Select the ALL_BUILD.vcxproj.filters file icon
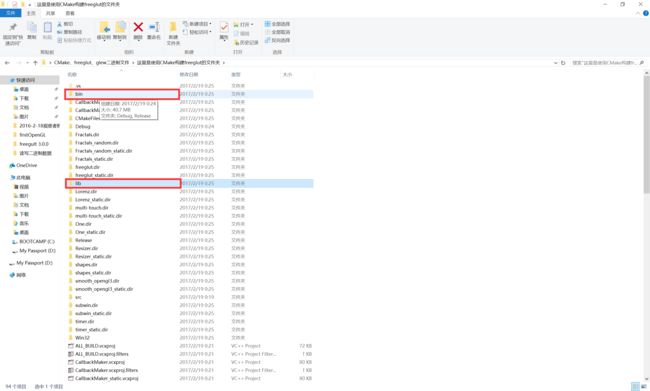 71,354
